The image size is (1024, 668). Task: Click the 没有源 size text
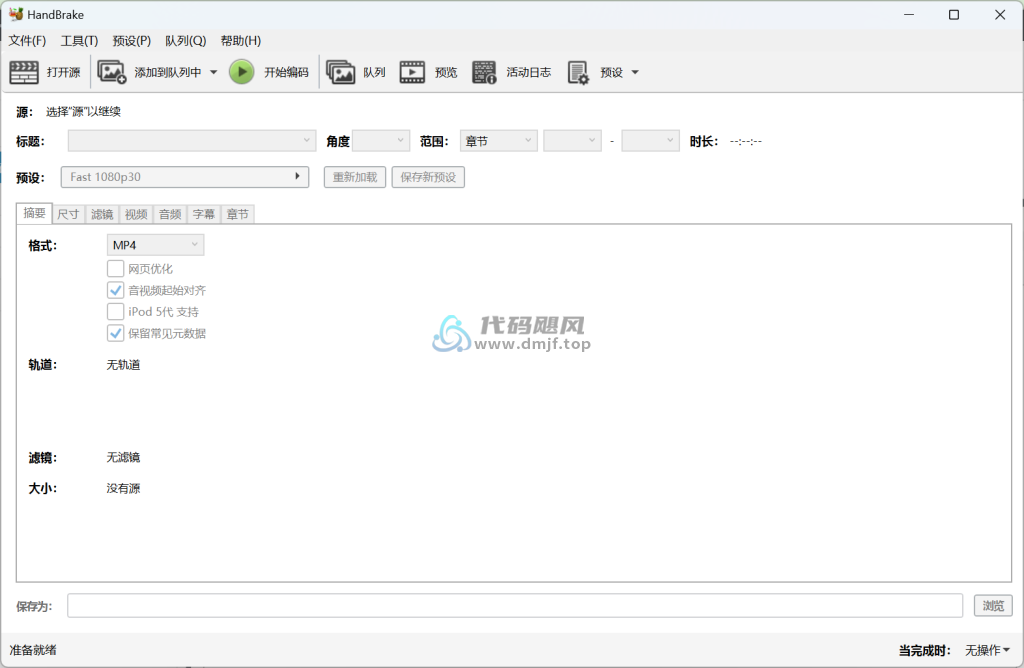[123, 488]
